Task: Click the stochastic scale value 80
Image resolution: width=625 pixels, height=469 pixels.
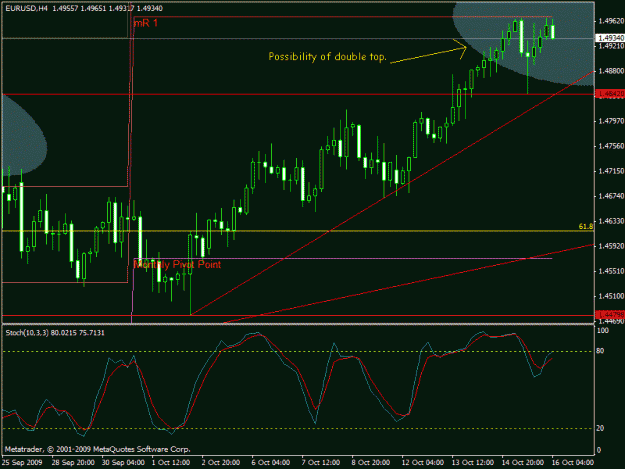Action: [600, 351]
